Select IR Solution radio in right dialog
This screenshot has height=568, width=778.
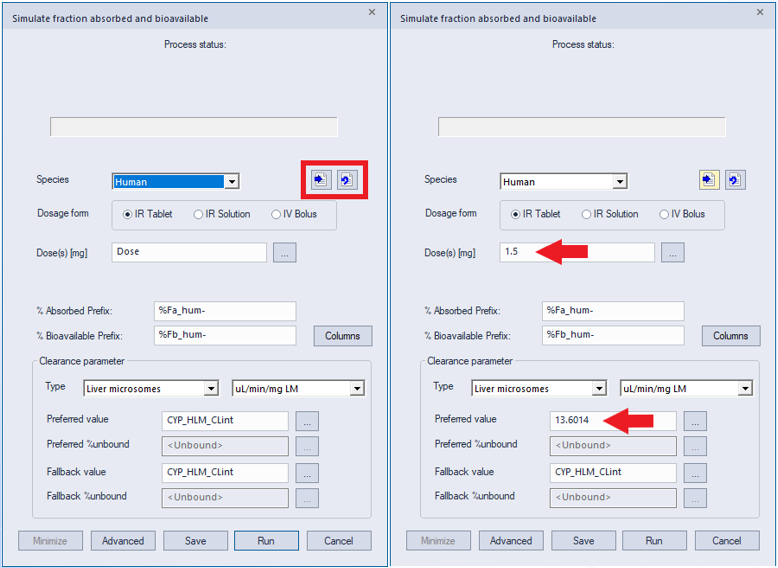[x=610, y=214]
